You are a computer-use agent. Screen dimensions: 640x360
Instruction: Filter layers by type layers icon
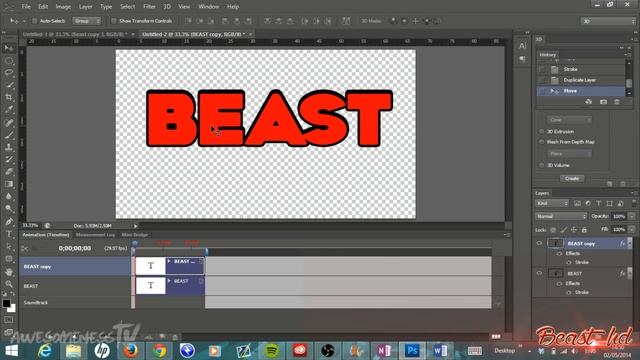599,203
